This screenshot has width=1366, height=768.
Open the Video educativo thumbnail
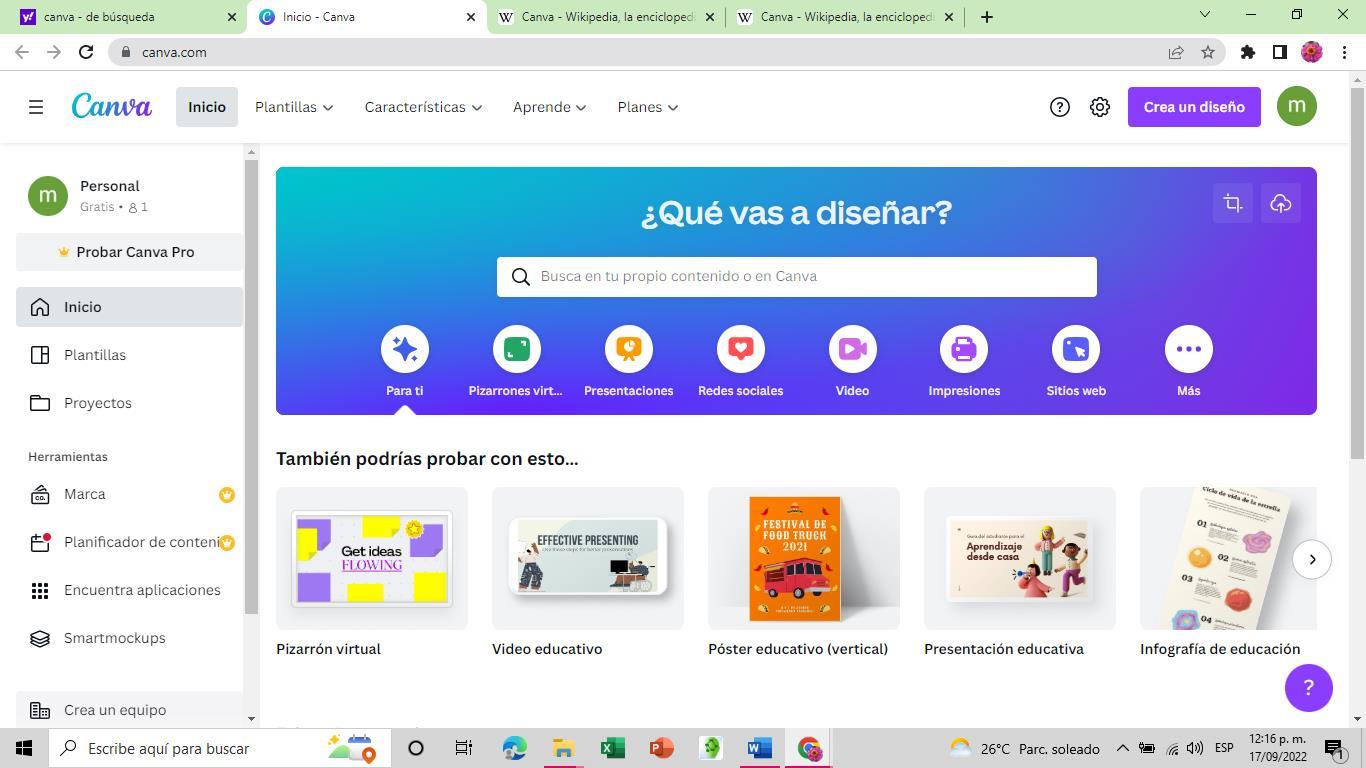[588, 559]
